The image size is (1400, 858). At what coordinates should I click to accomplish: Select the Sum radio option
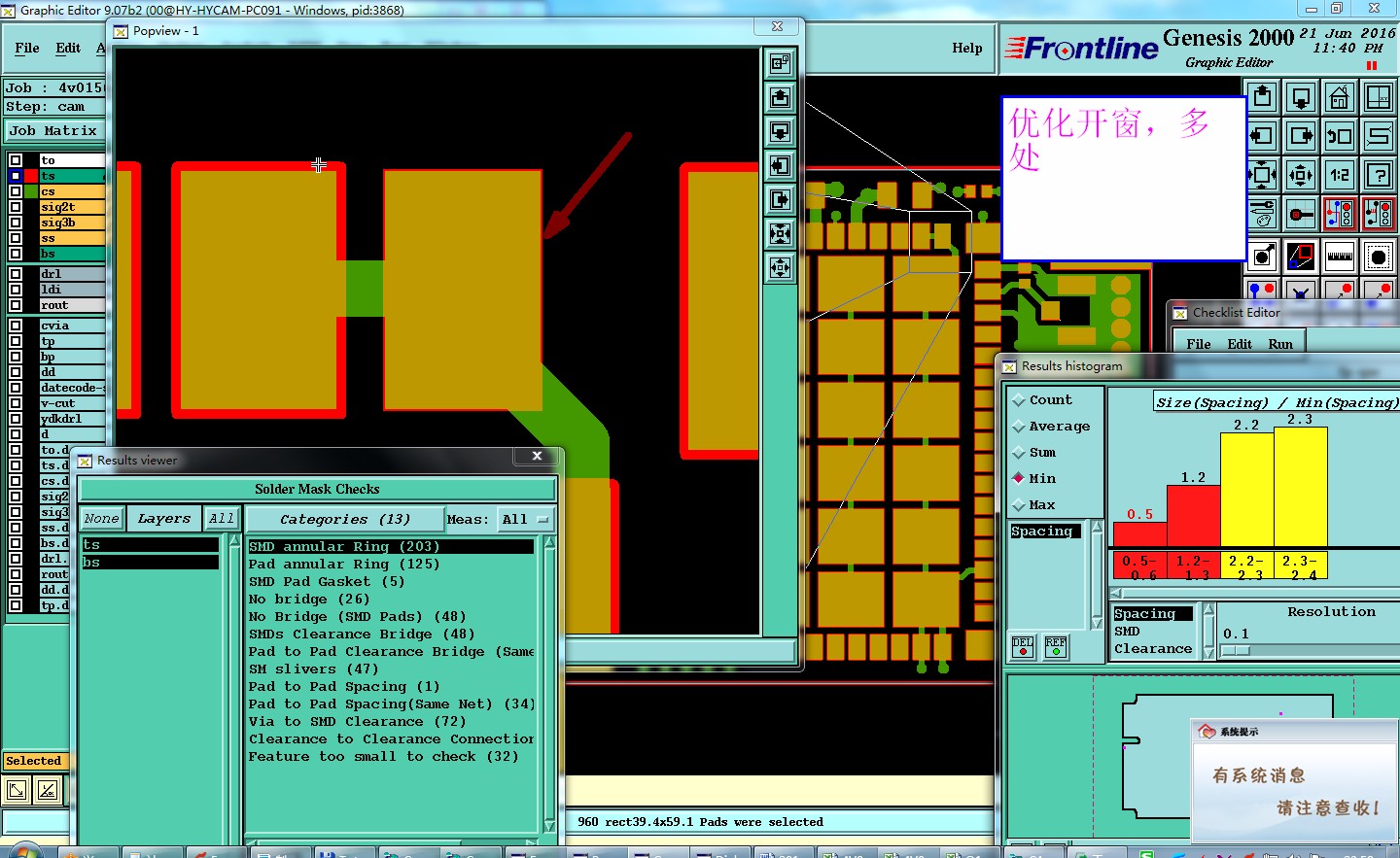pos(1019,453)
